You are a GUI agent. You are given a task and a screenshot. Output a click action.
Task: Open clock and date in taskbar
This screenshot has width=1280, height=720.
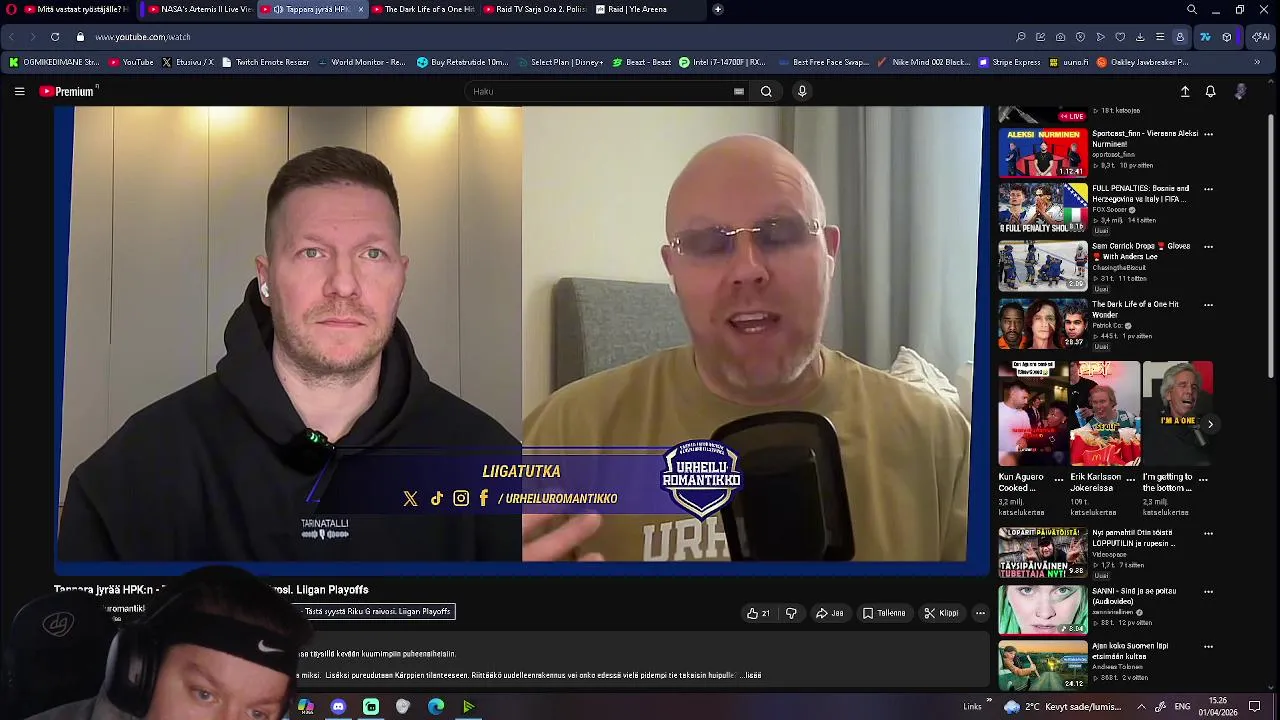1218,706
